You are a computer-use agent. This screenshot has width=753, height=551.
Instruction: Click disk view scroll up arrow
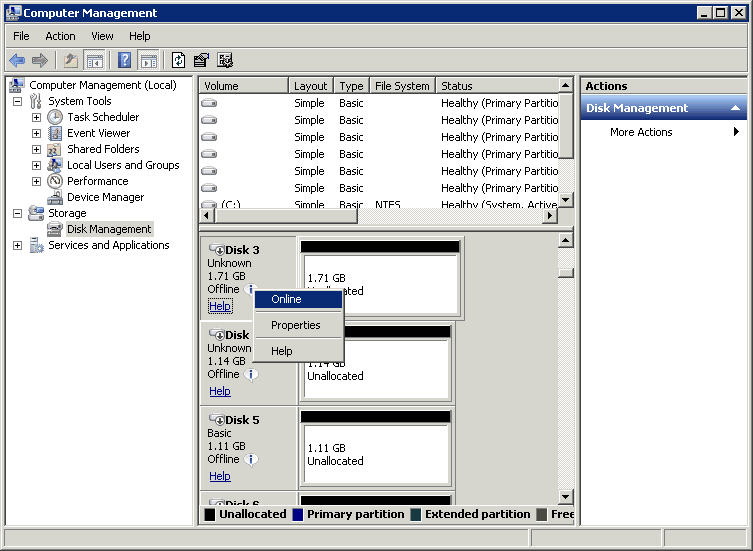click(x=566, y=240)
